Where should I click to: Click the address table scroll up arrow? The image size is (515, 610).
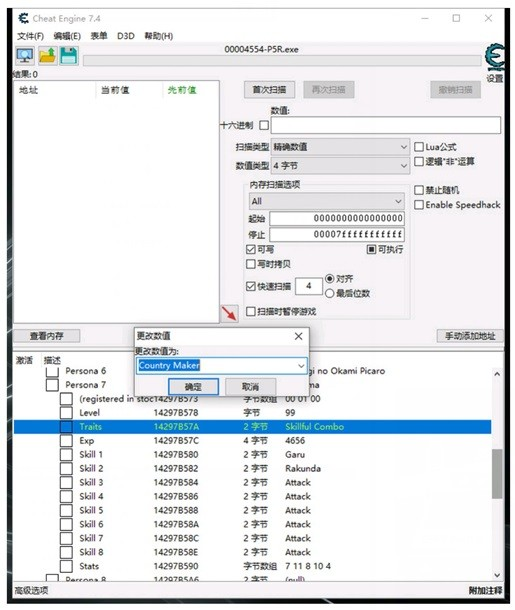click(x=497, y=374)
